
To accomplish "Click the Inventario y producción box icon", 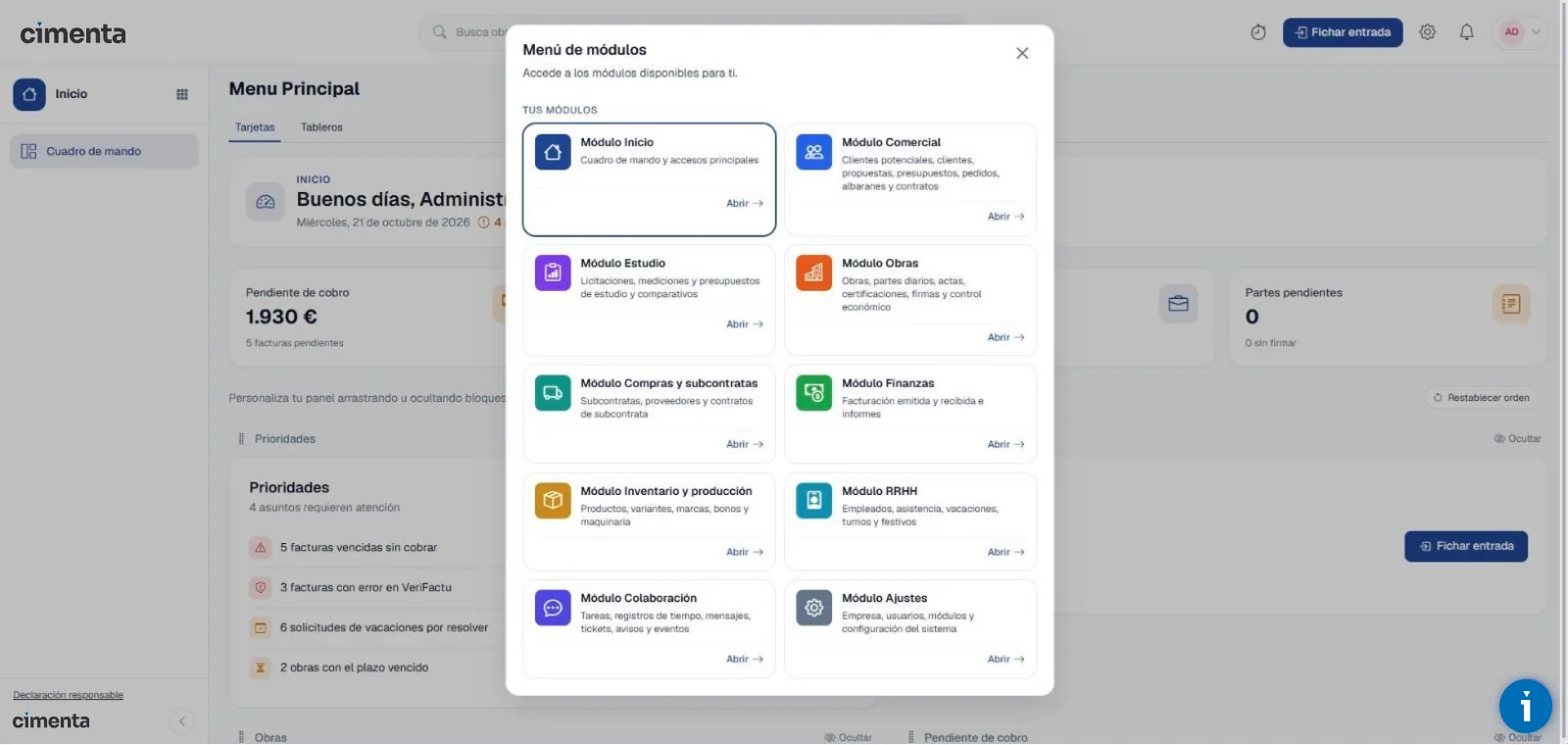I will coord(553,501).
